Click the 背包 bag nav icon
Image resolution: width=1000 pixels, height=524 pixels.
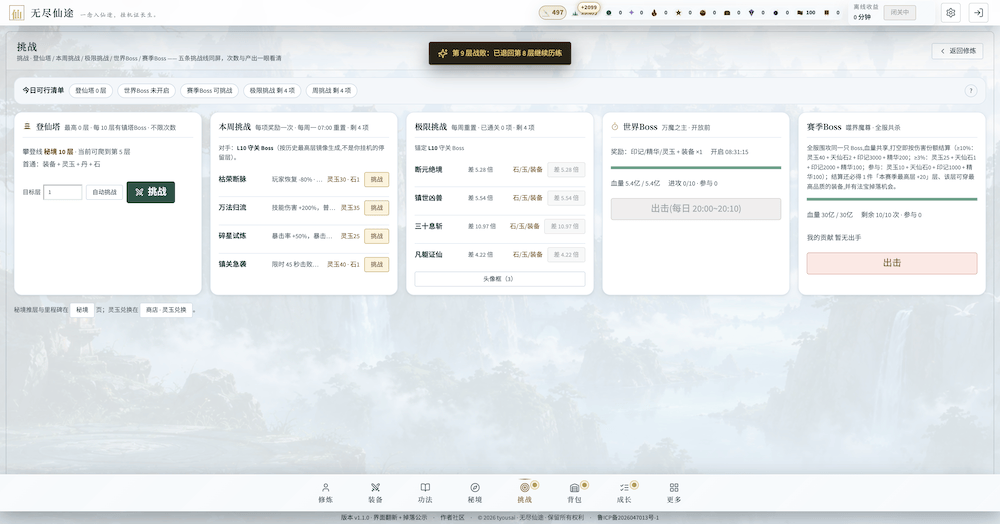coord(574,488)
